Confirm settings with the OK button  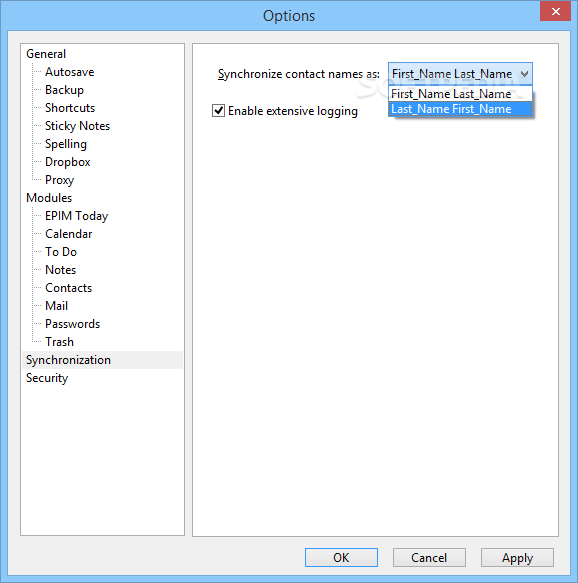pos(341,557)
